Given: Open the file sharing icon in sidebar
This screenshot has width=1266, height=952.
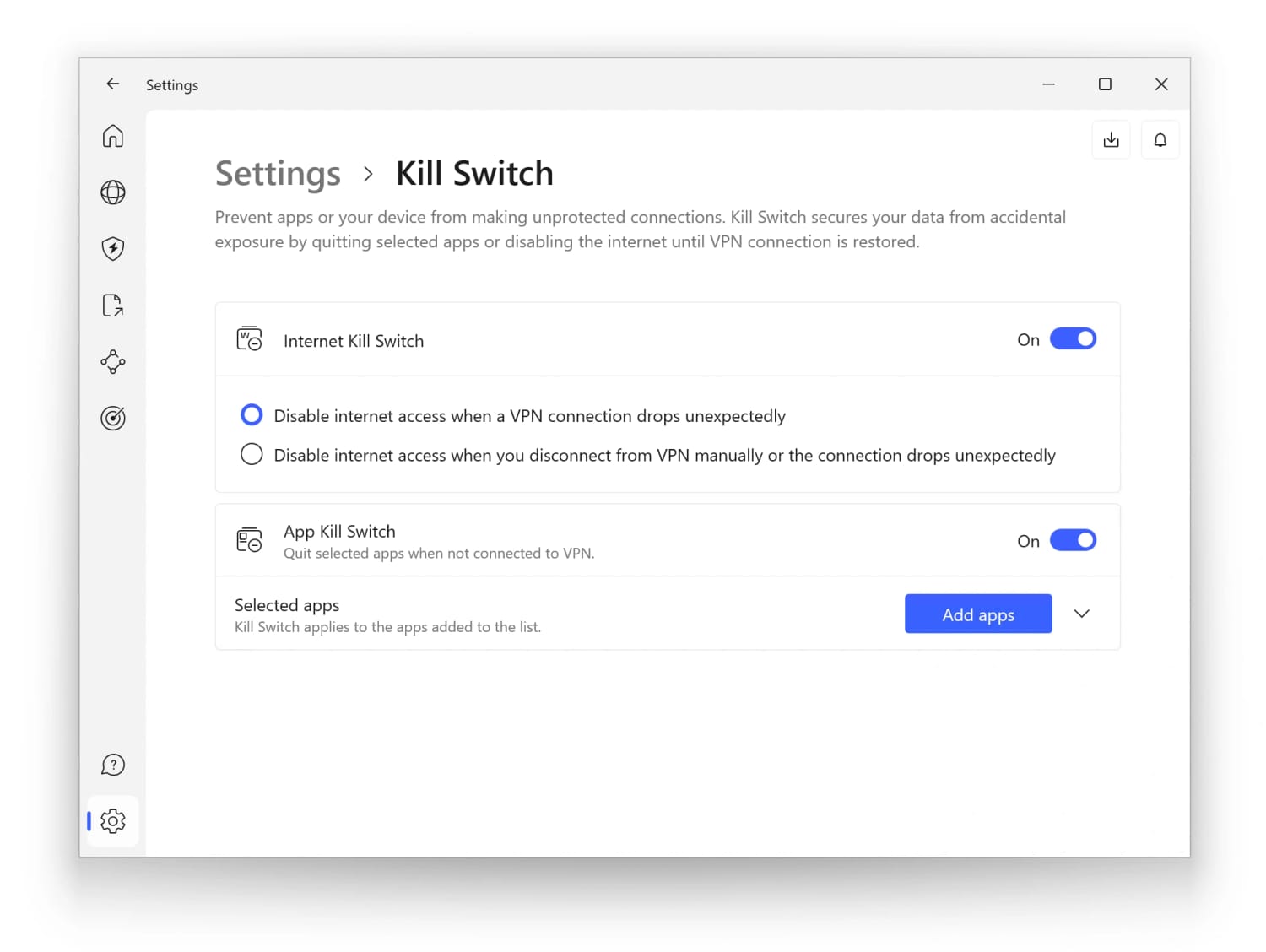Looking at the screenshot, I should click(x=113, y=305).
